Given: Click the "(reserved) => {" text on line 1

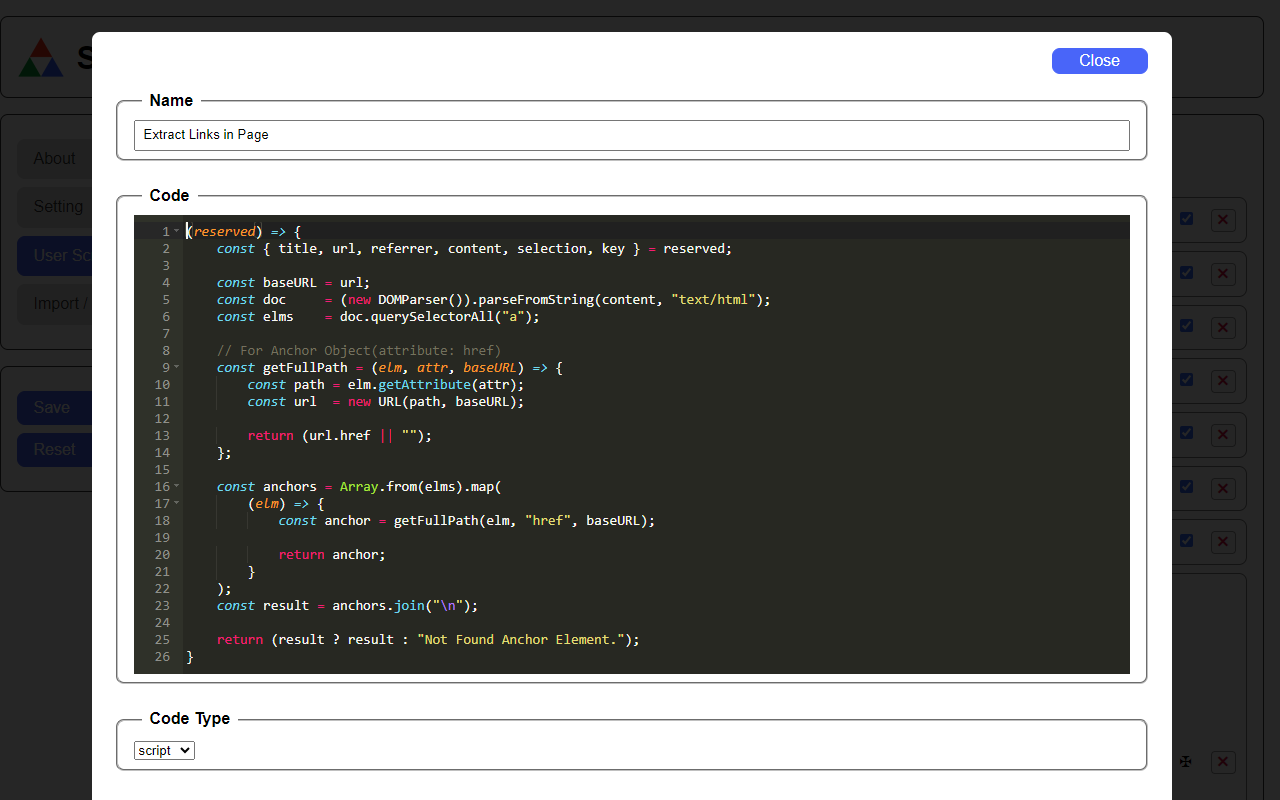Looking at the screenshot, I should click(x=244, y=231).
